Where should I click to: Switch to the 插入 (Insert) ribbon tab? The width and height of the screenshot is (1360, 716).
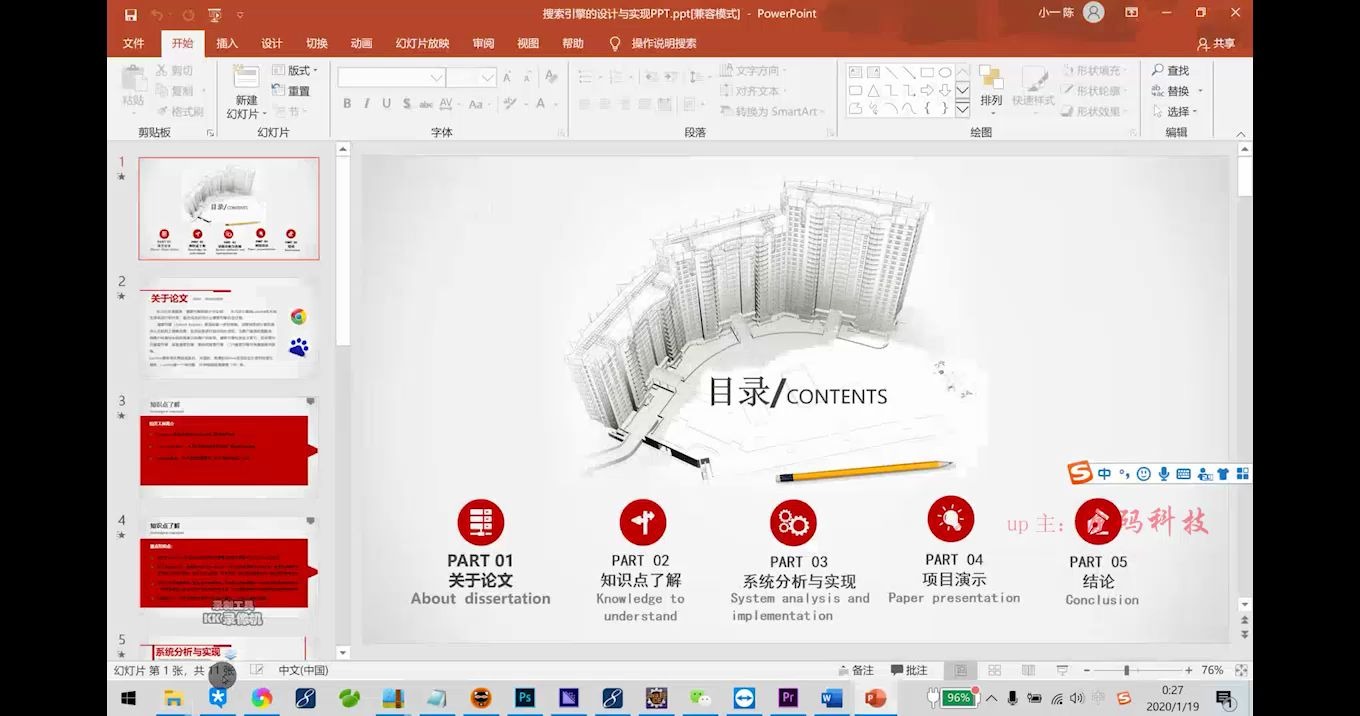coord(226,43)
